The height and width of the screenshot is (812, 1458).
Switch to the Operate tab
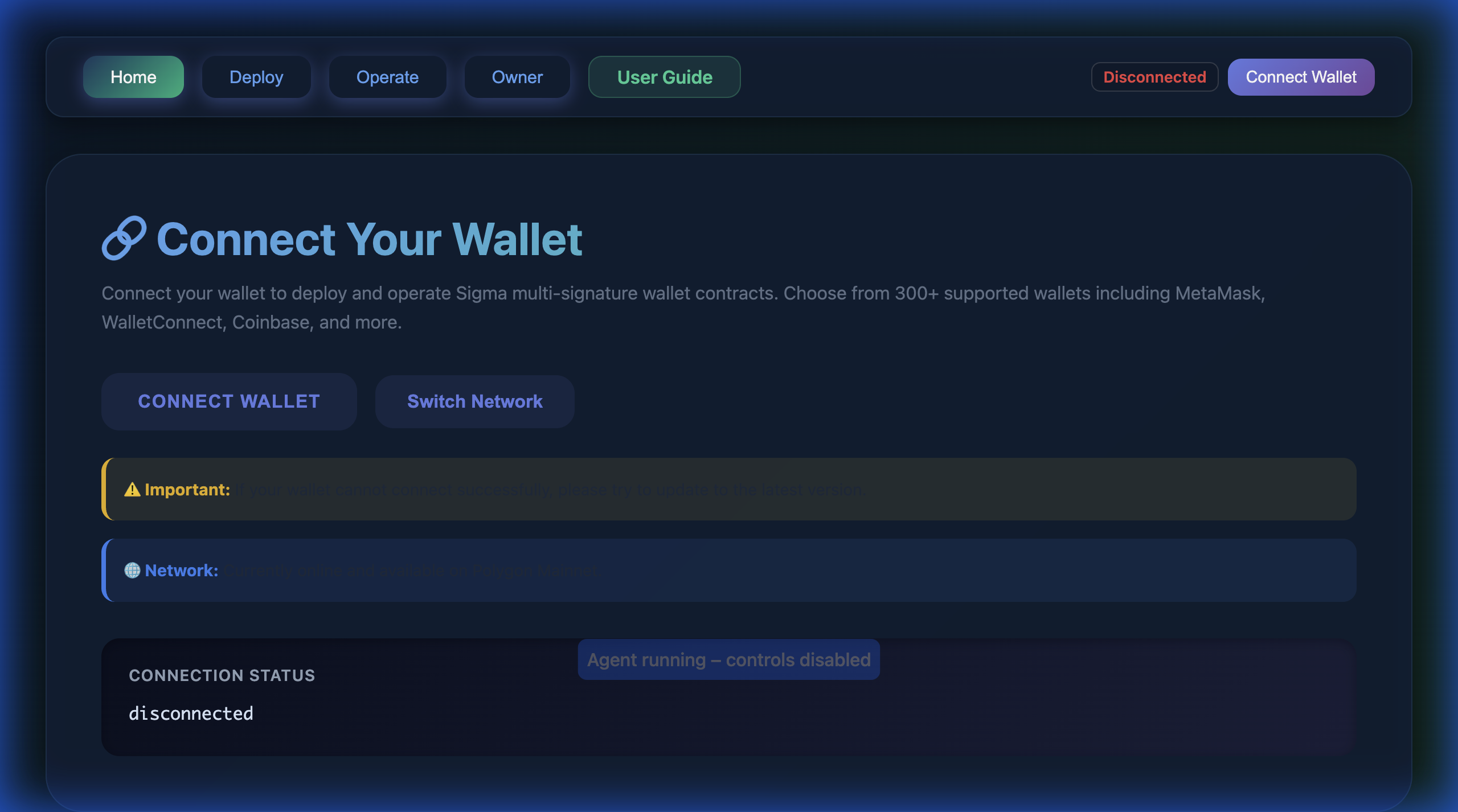387,77
